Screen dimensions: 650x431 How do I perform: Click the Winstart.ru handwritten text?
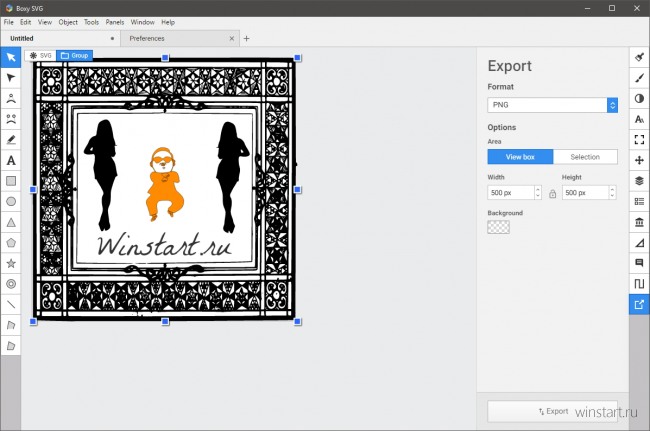click(165, 245)
